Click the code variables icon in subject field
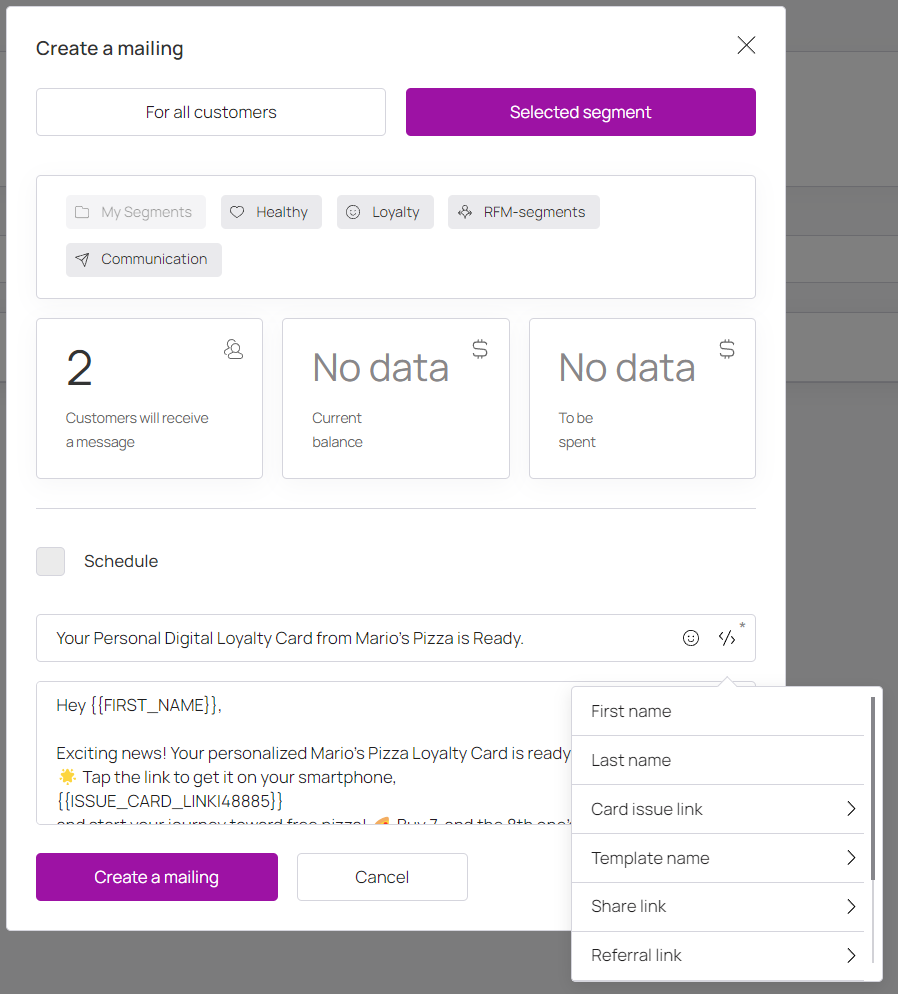 (x=727, y=638)
